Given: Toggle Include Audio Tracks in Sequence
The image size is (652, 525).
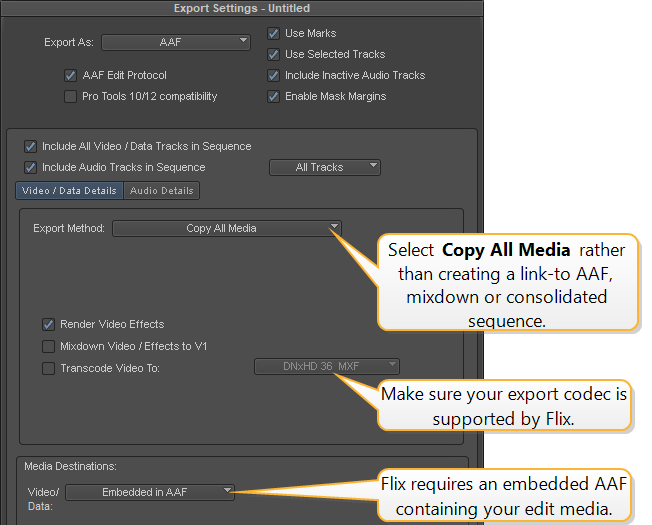Looking at the screenshot, I should point(31,167).
